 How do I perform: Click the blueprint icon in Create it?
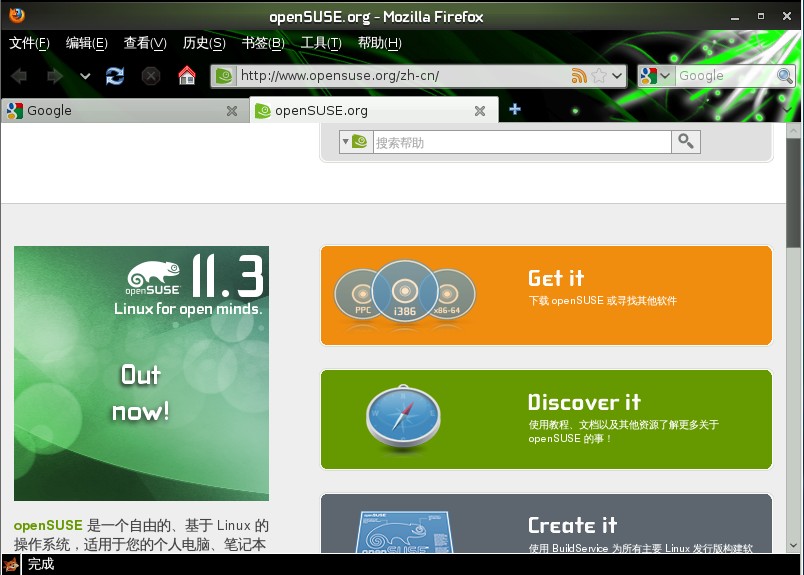(x=405, y=532)
